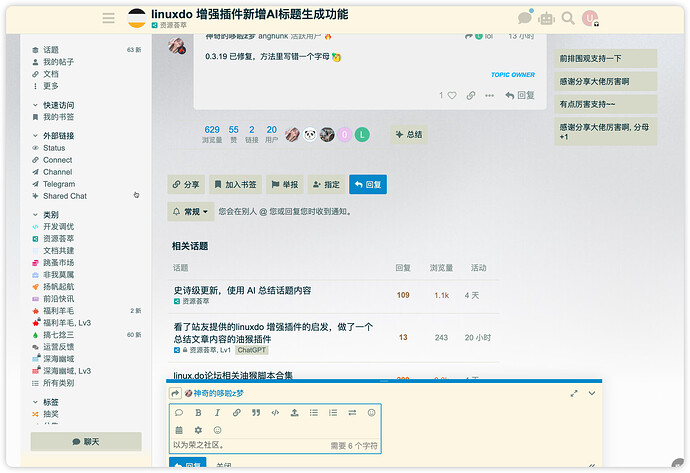Open emoji picker at end of first toolbar row
The image size is (690, 473).
pos(371,413)
